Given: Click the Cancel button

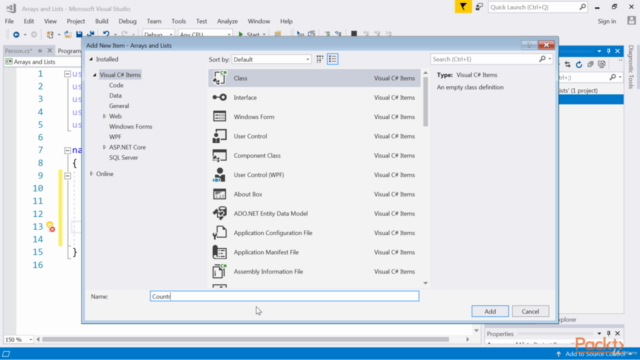Looking at the screenshot, I should 530,311.
